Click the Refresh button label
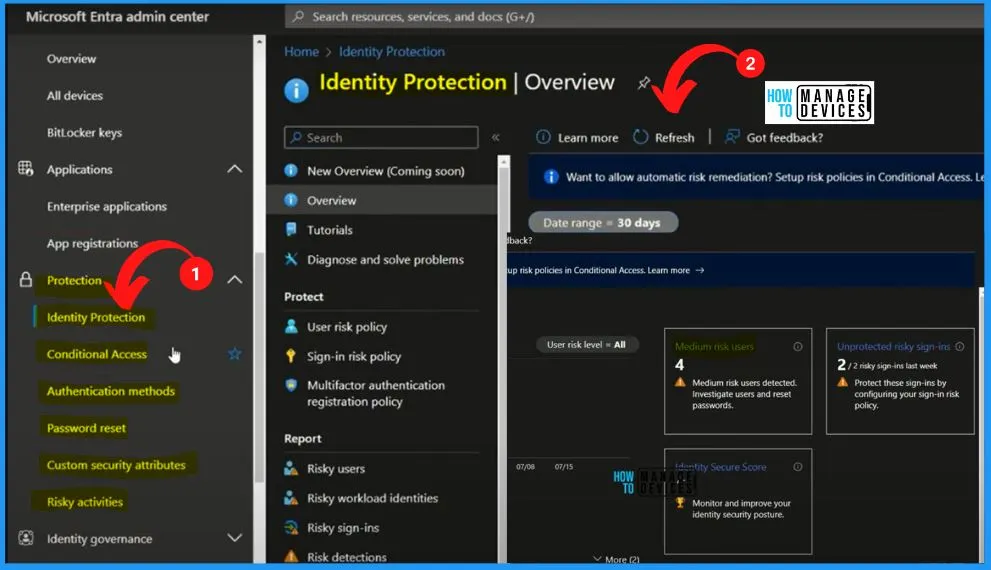Viewport: 991px width, 570px height. point(674,137)
